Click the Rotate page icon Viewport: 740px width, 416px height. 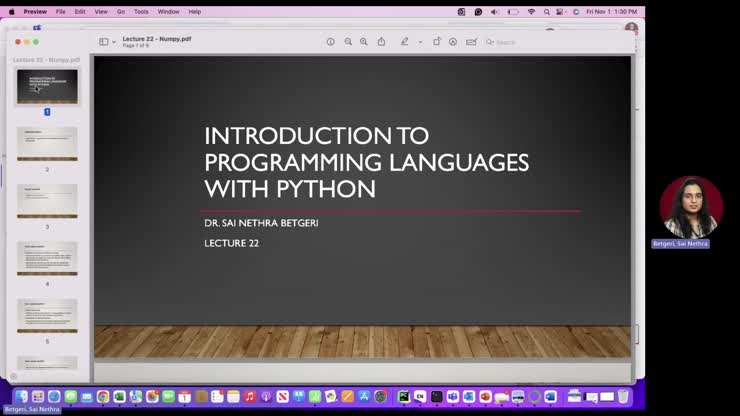tap(437, 42)
